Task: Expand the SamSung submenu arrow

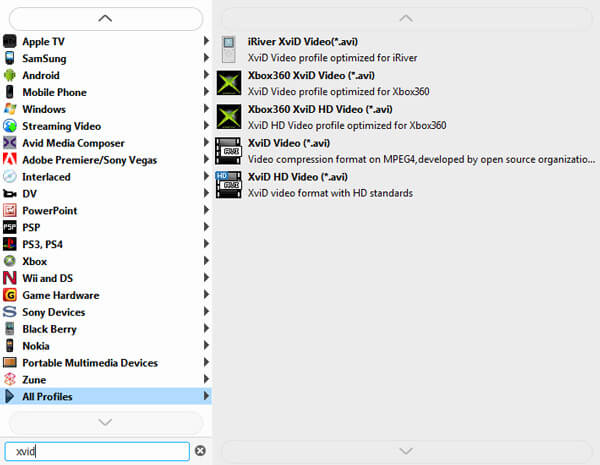Action: coord(206,58)
